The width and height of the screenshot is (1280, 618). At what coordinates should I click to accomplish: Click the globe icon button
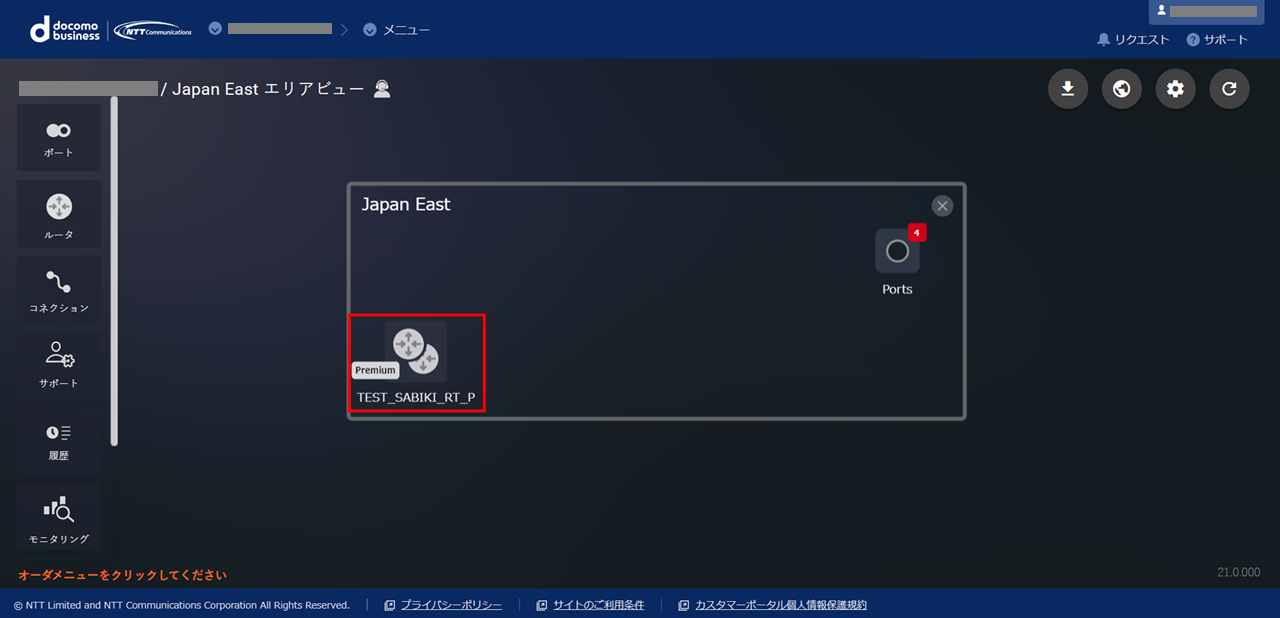click(1122, 89)
